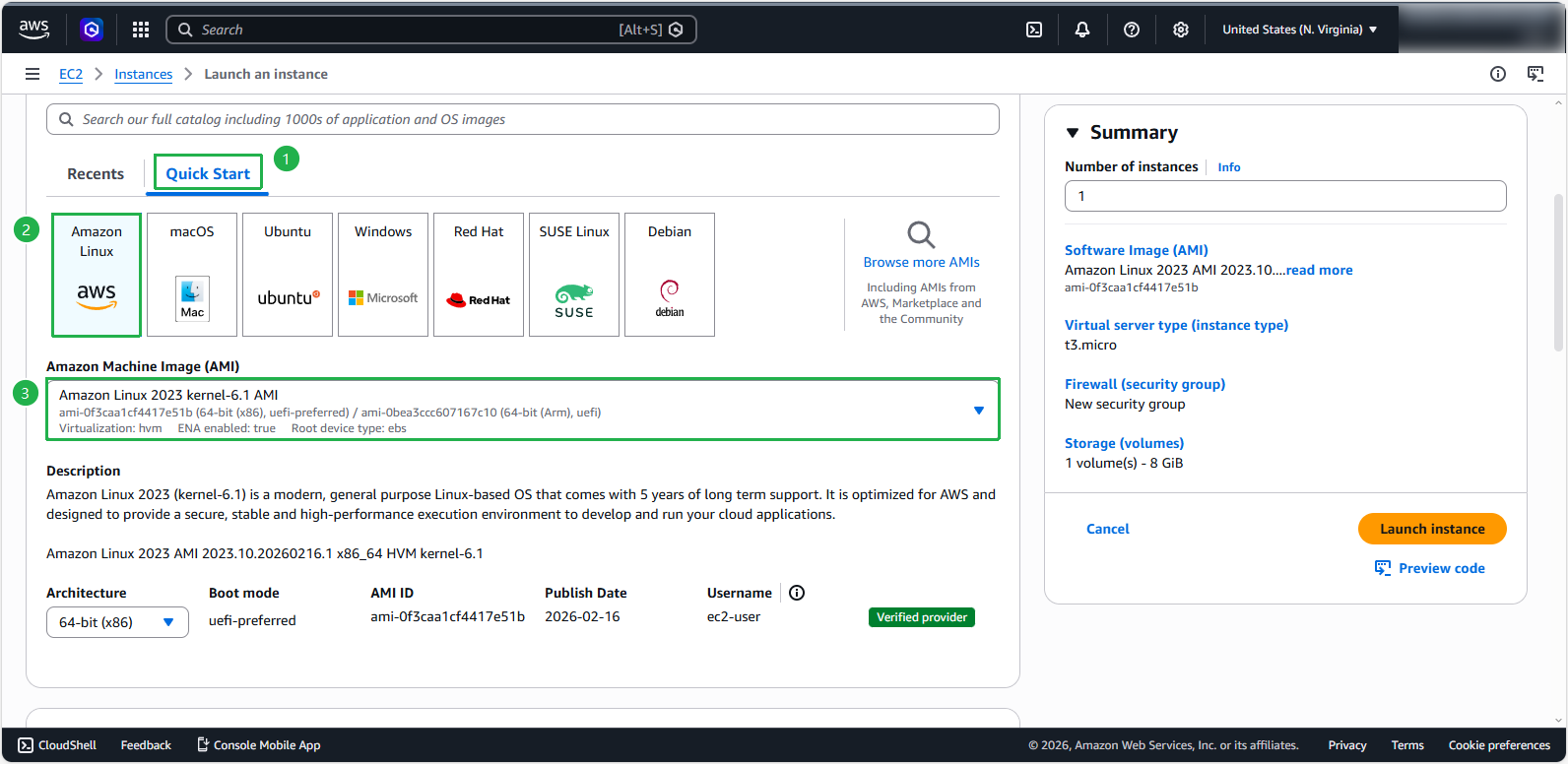
Task: Open the info panel icon beside breadcrumbs
Action: tap(1498, 74)
